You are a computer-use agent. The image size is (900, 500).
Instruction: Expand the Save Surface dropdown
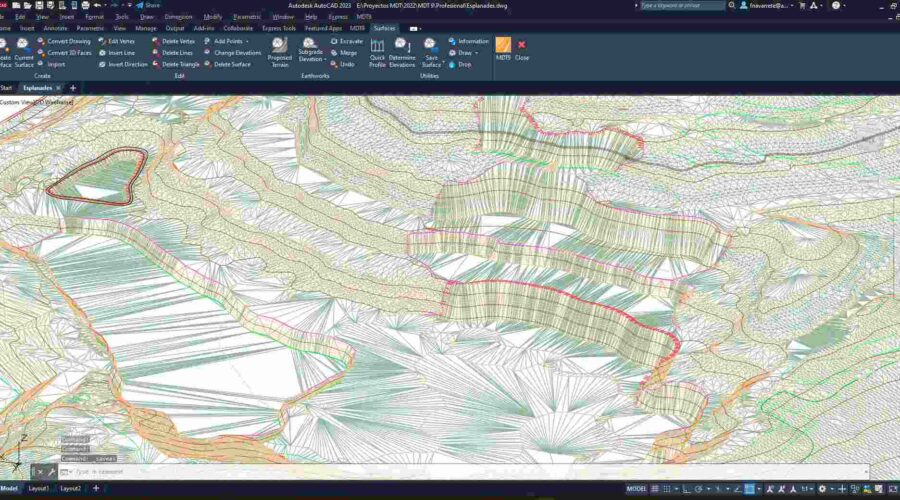(431, 58)
